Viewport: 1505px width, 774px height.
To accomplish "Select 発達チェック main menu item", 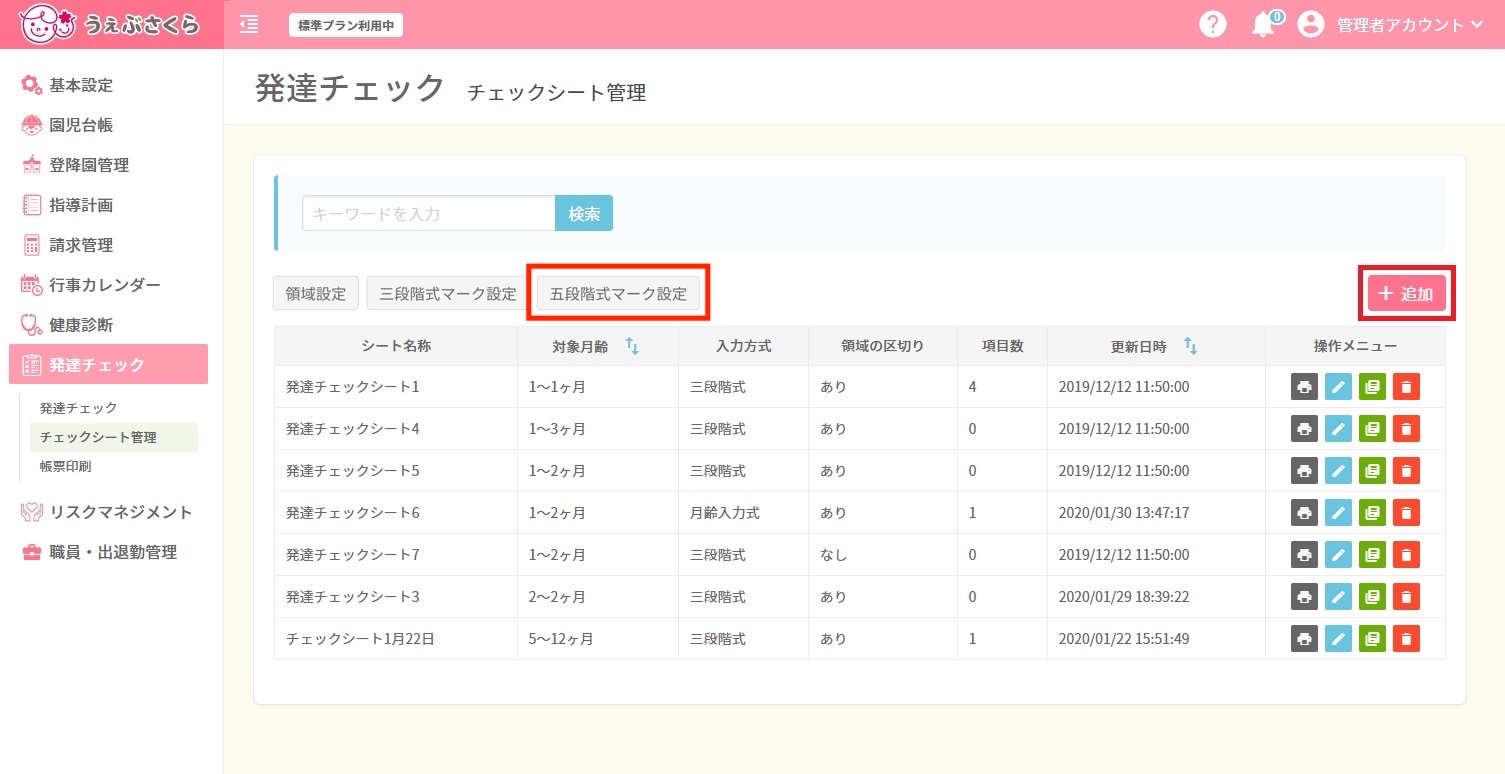I will pos(108,364).
